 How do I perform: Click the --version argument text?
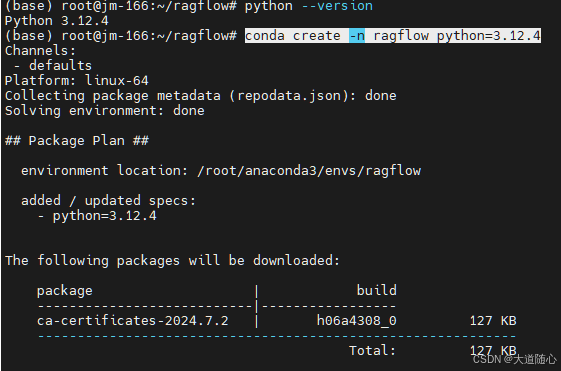click(x=337, y=6)
